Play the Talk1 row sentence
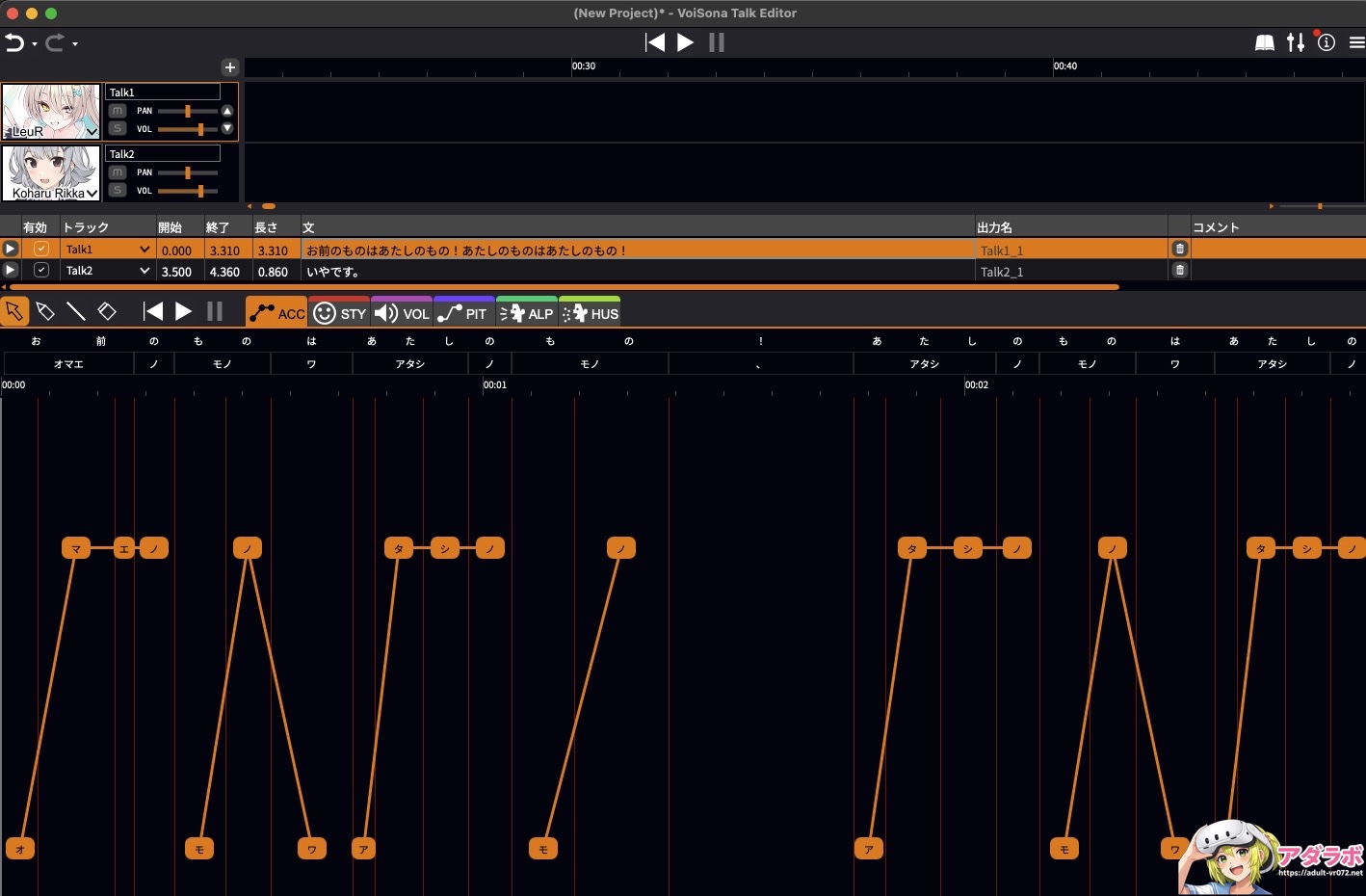The width and height of the screenshot is (1366, 896). [11, 249]
